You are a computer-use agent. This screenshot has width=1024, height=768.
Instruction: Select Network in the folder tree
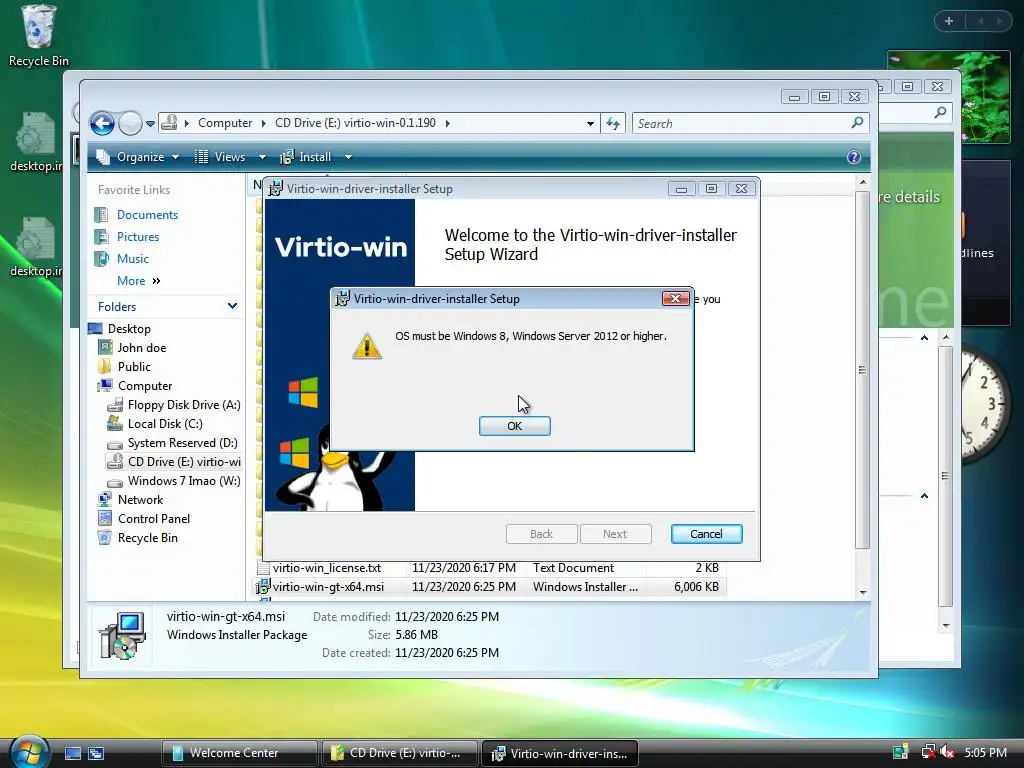[140, 500]
